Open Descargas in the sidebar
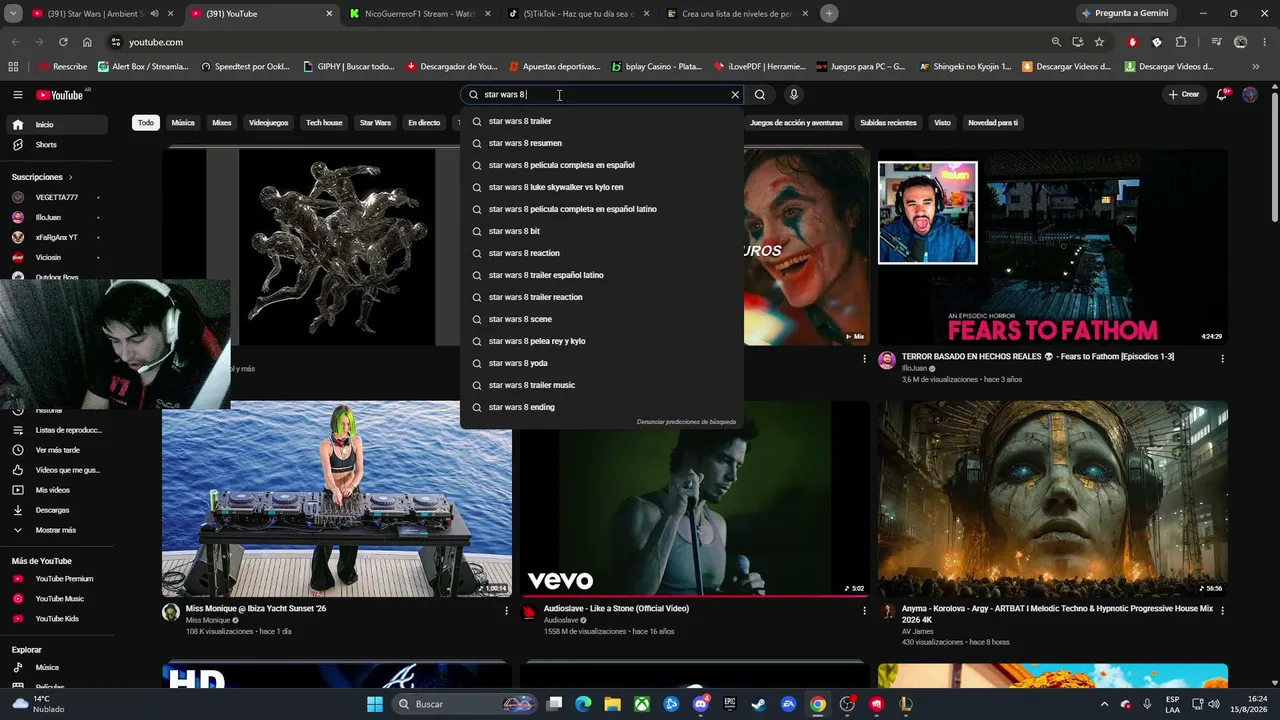 click(x=58, y=510)
